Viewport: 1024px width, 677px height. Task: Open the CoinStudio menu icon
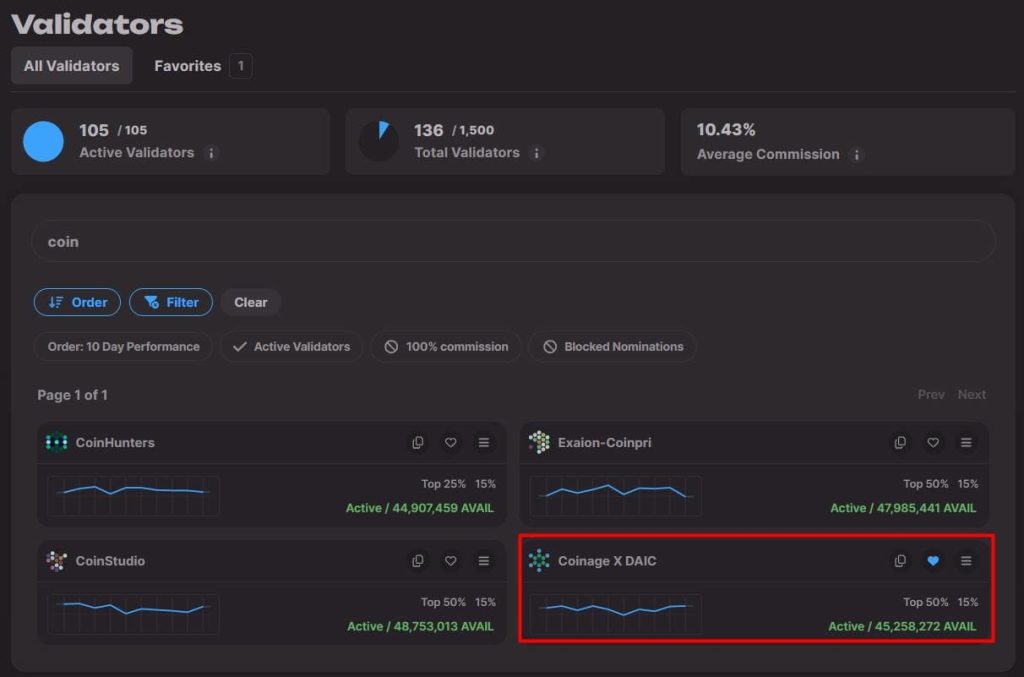click(x=483, y=561)
